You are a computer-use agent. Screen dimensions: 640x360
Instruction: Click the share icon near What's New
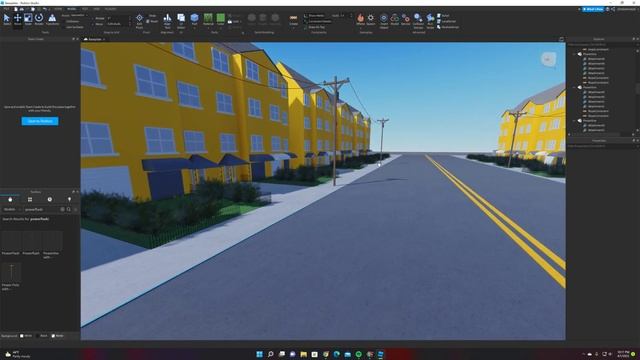pos(613,9)
